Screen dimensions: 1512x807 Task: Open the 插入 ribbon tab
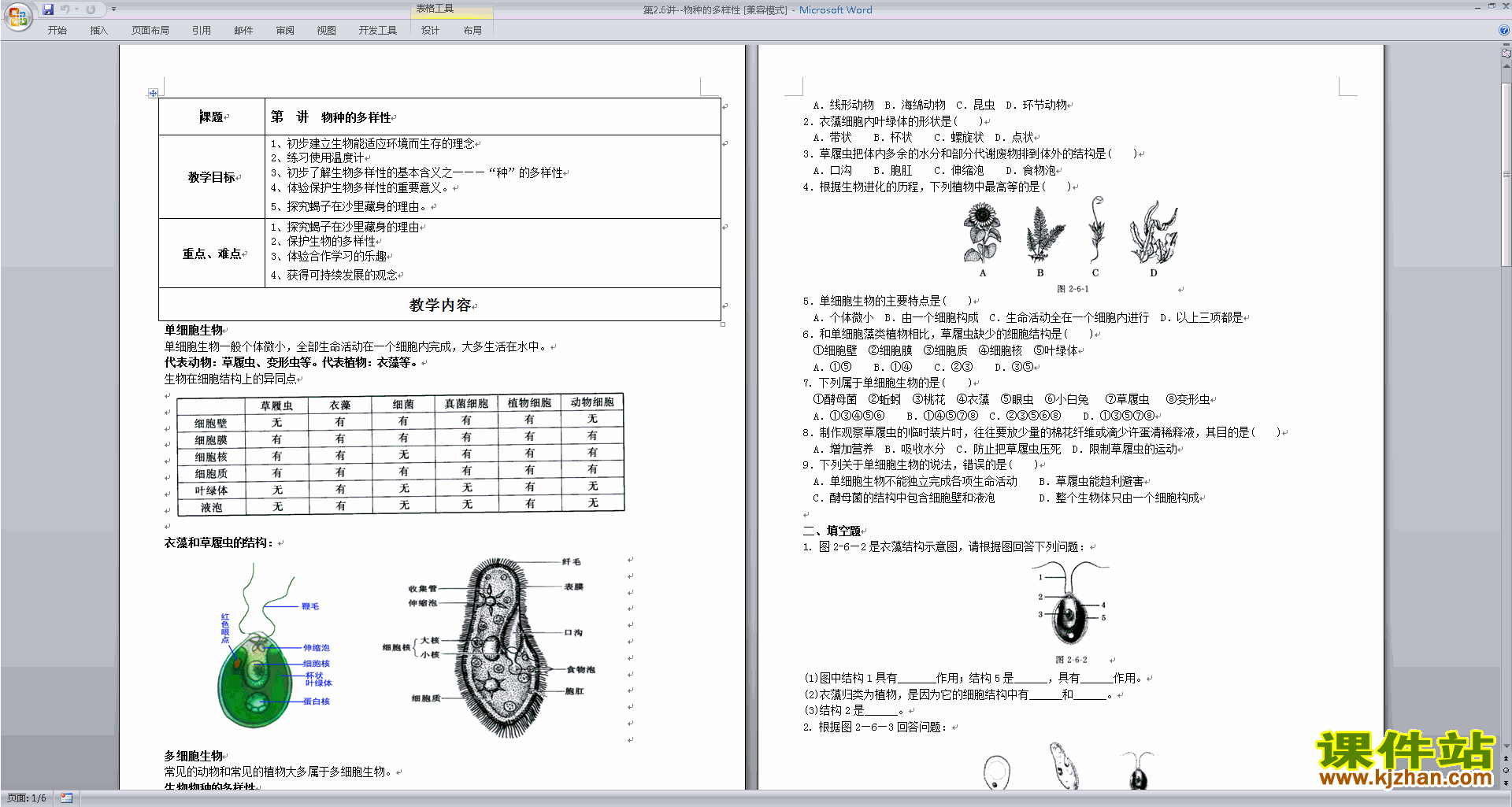coord(98,31)
